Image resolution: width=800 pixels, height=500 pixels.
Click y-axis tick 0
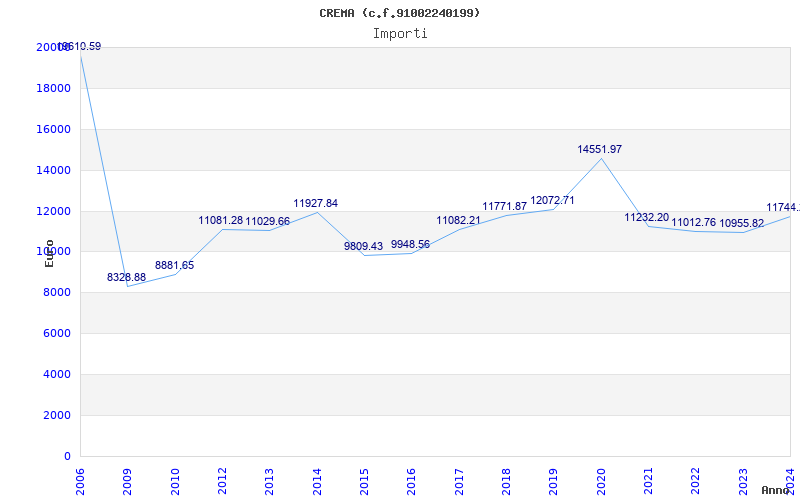coord(67,456)
